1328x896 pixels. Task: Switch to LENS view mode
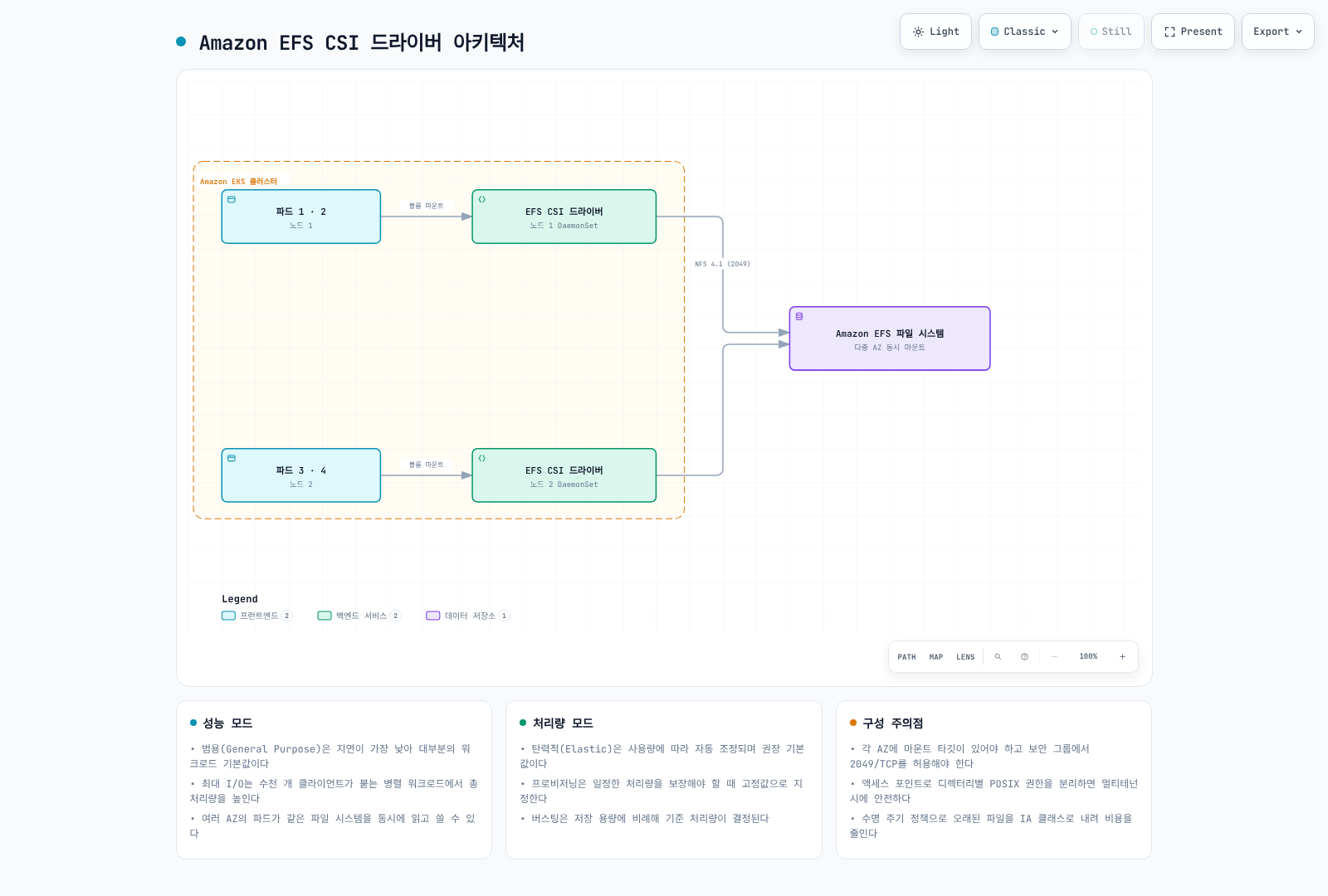tap(965, 657)
